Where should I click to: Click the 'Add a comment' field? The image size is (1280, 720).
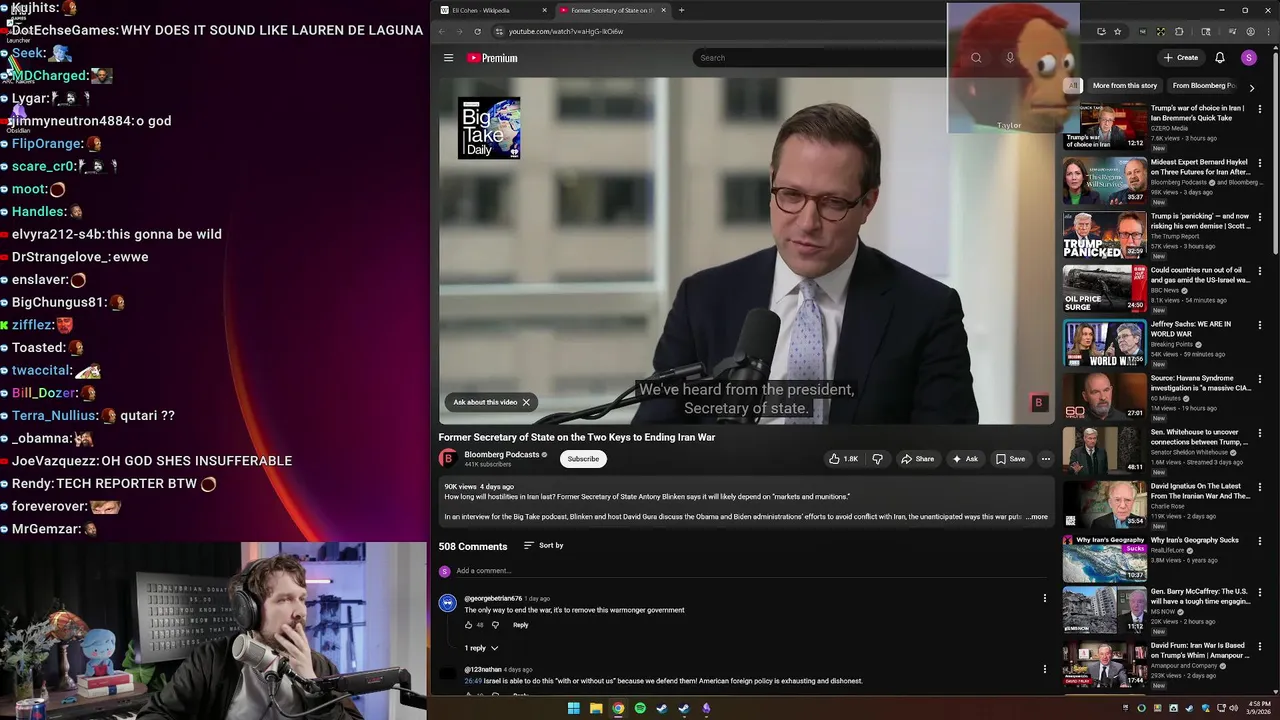click(750, 571)
